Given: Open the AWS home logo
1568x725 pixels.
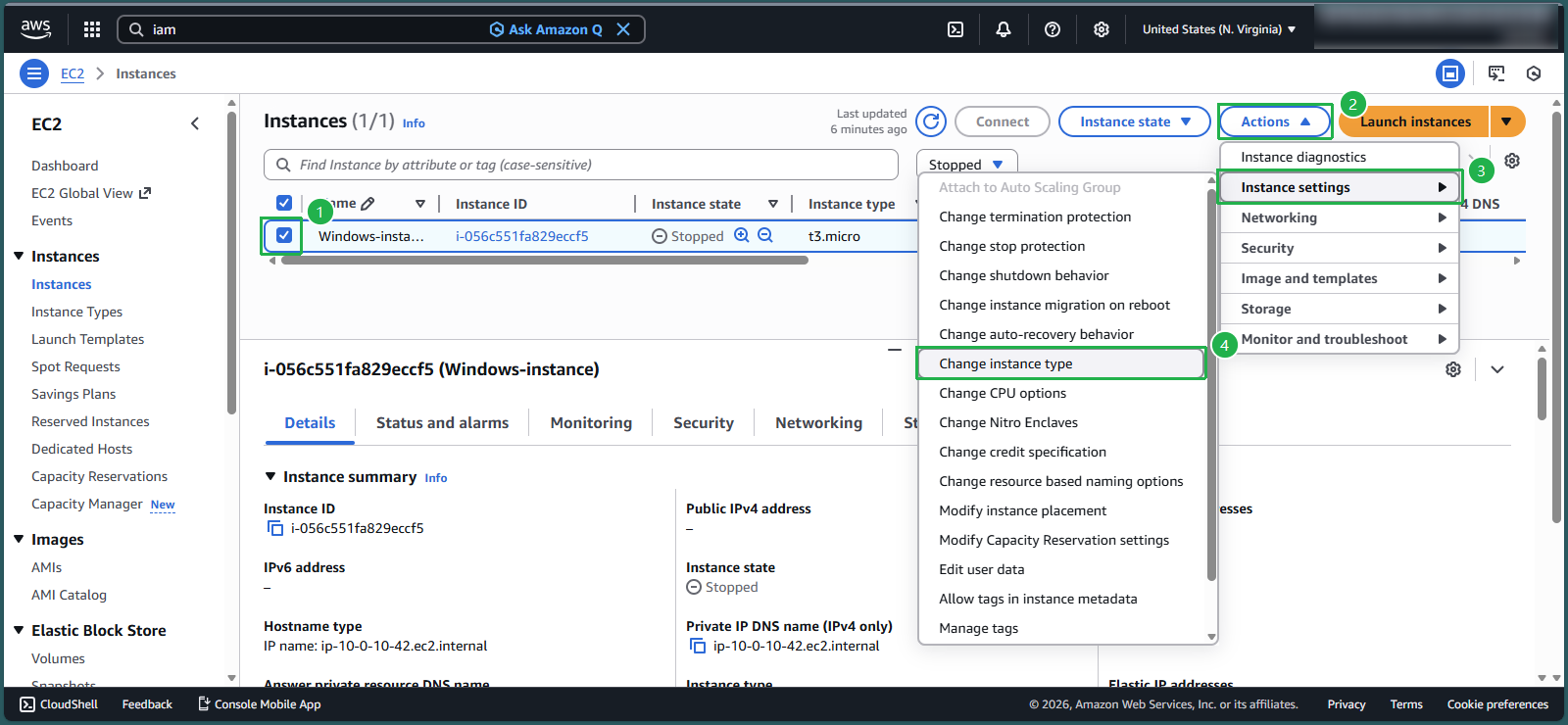Looking at the screenshot, I should pos(35,29).
